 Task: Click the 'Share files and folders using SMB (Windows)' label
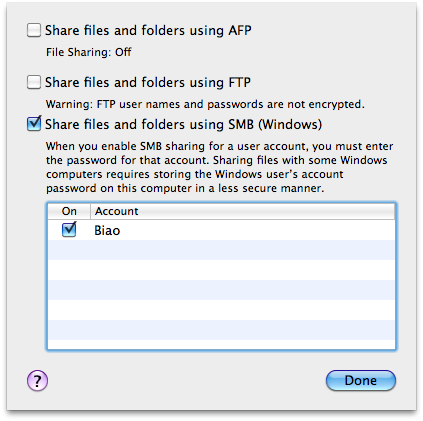pyautogui.click(x=183, y=124)
